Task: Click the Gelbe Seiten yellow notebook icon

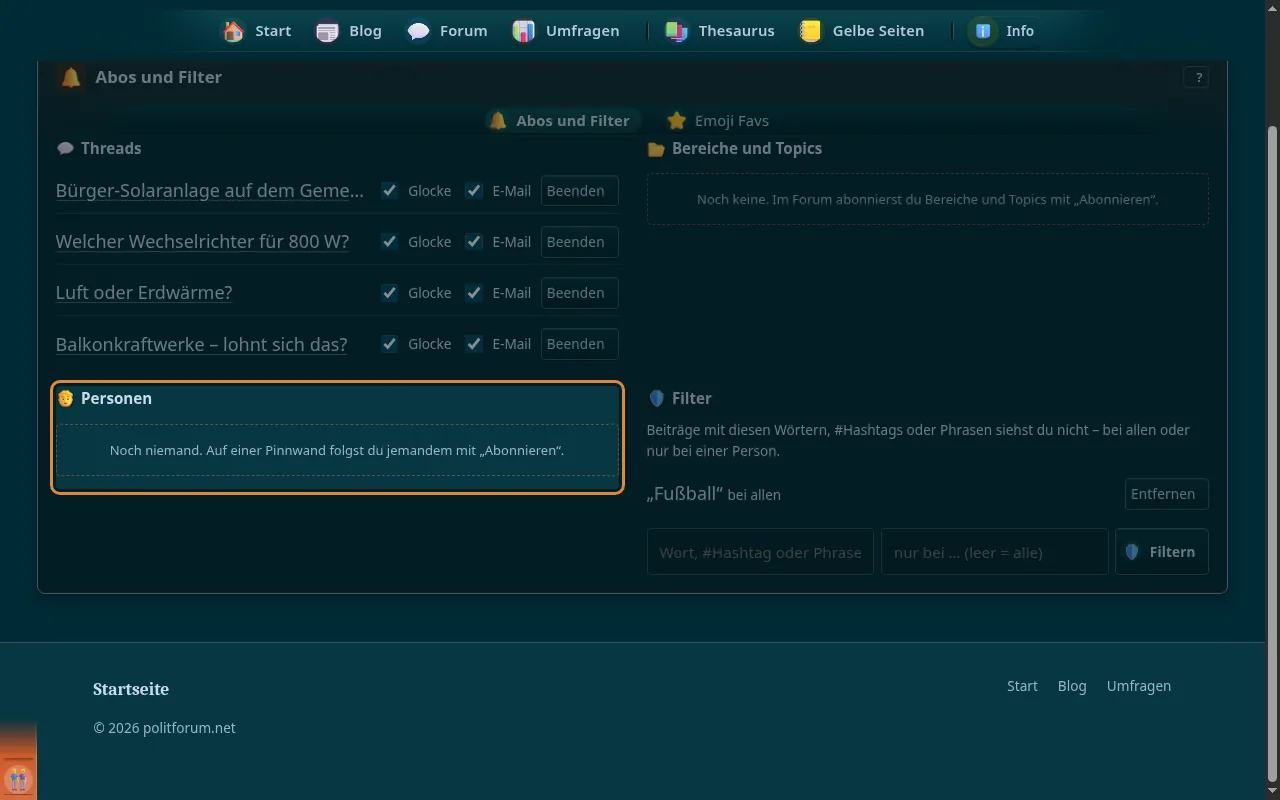Action: tap(810, 31)
